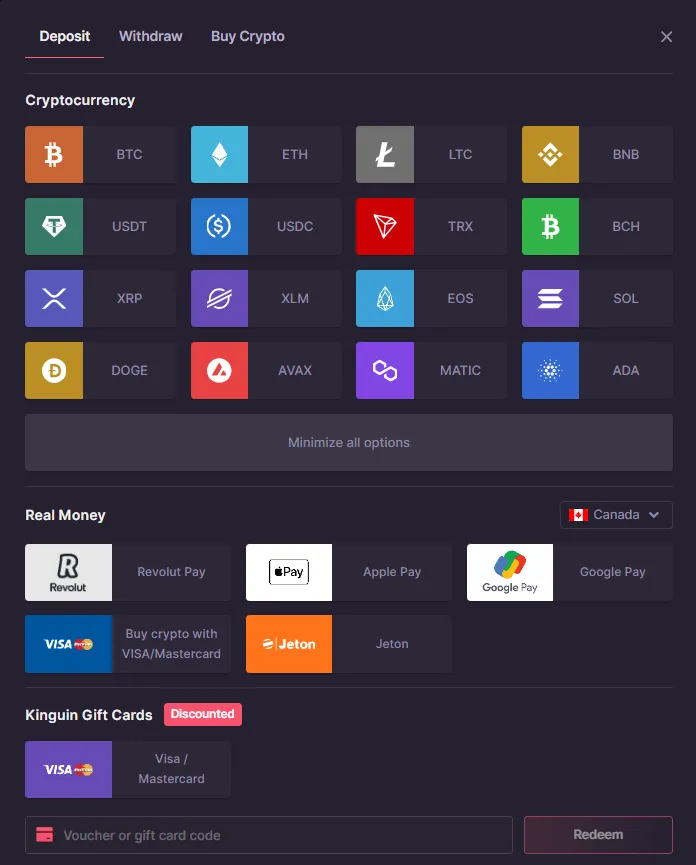Click the ETH text label
Screen dimensions: 696x865
tap(295, 154)
